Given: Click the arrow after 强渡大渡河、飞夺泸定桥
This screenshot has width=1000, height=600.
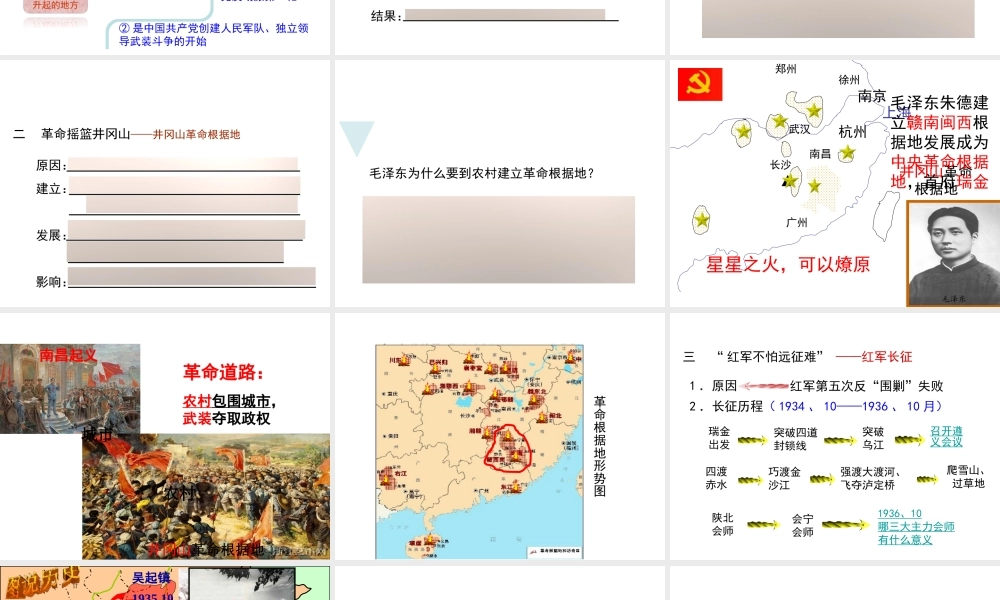Looking at the screenshot, I should click(x=927, y=479).
